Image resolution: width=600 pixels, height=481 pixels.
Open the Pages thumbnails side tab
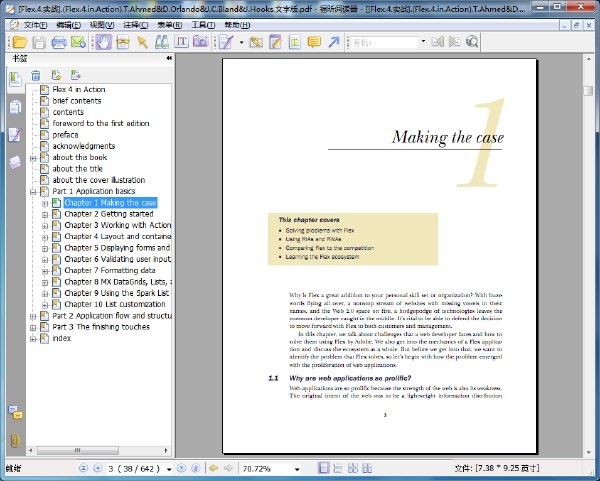pos(15,108)
